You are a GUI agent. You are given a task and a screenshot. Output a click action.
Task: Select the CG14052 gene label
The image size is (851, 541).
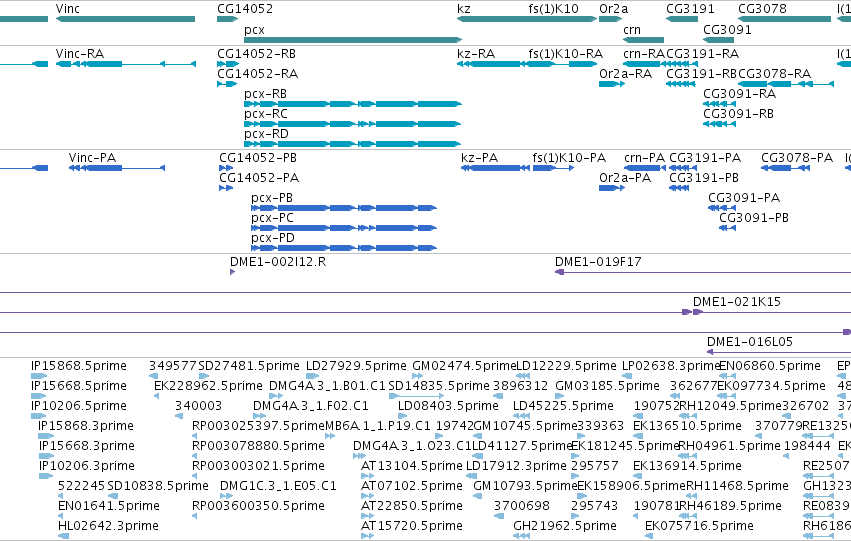[x=245, y=9]
